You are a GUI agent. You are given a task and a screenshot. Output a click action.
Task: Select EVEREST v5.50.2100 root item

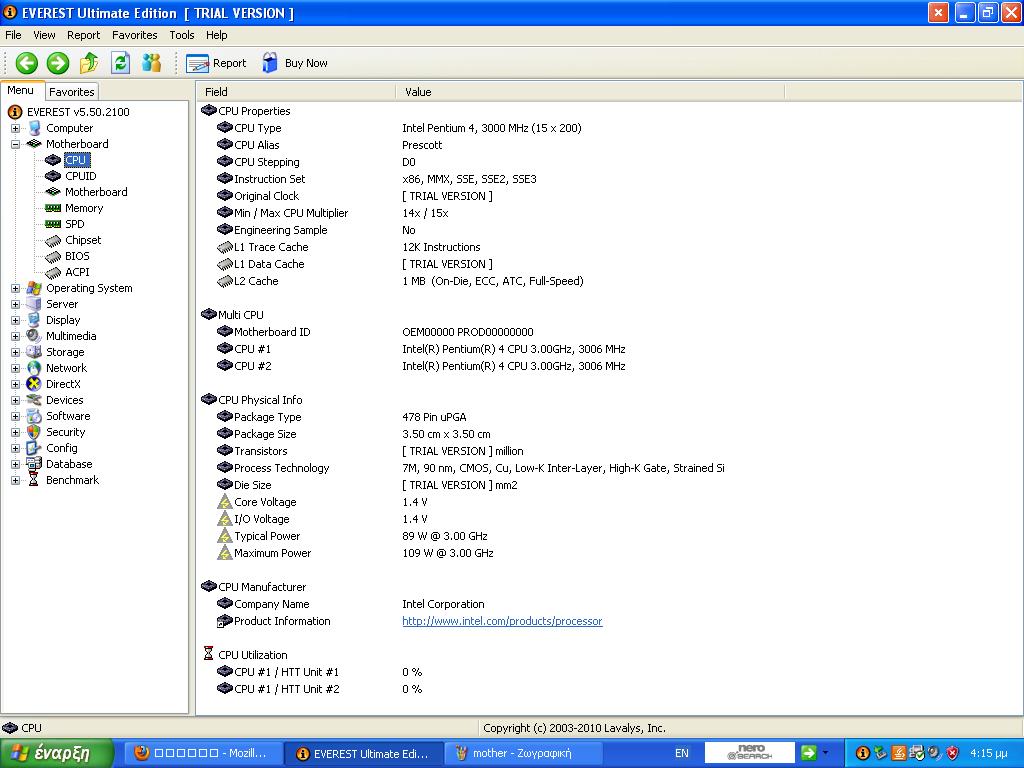[x=78, y=112]
